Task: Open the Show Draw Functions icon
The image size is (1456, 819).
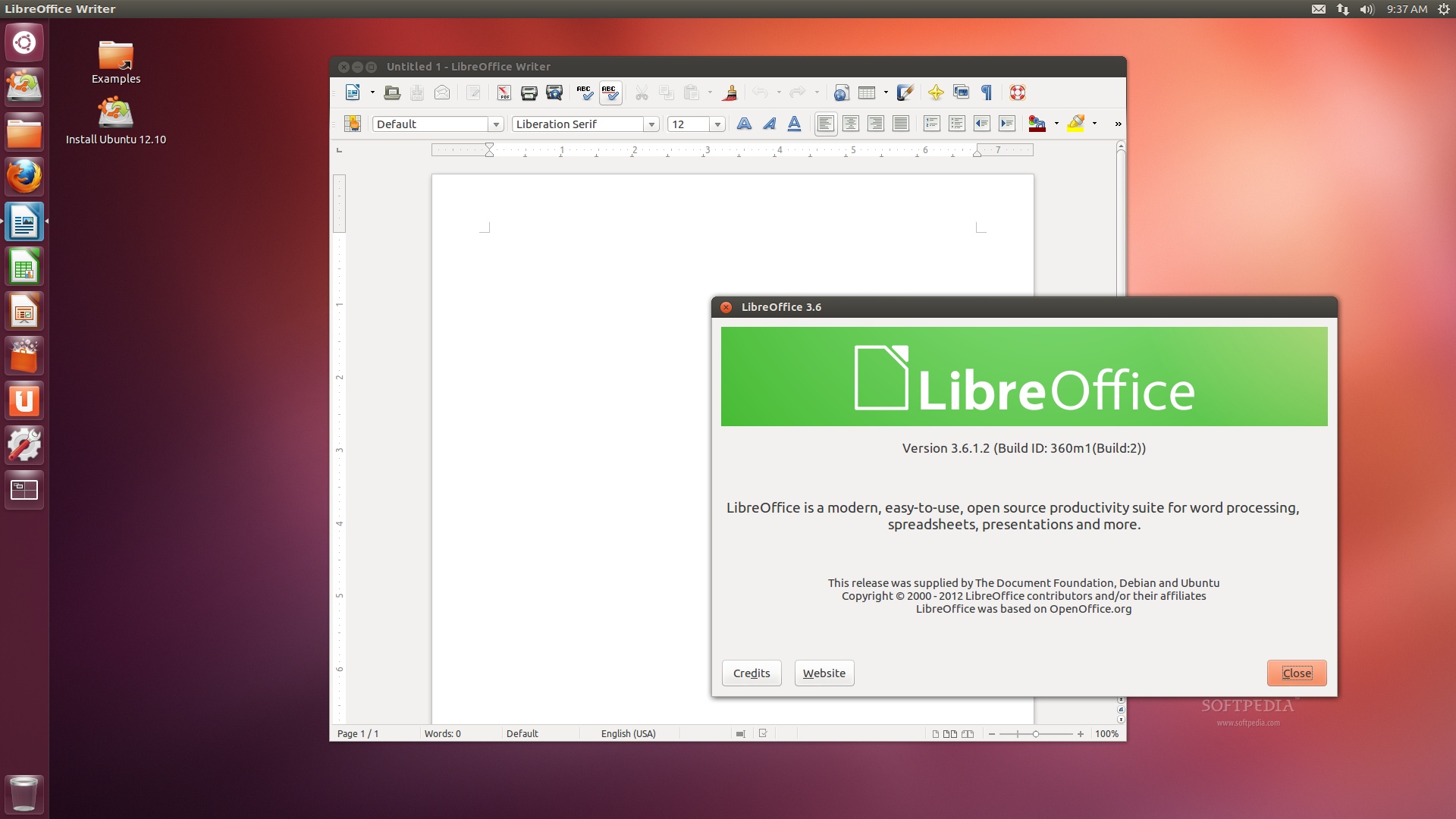Action: click(905, 93)
